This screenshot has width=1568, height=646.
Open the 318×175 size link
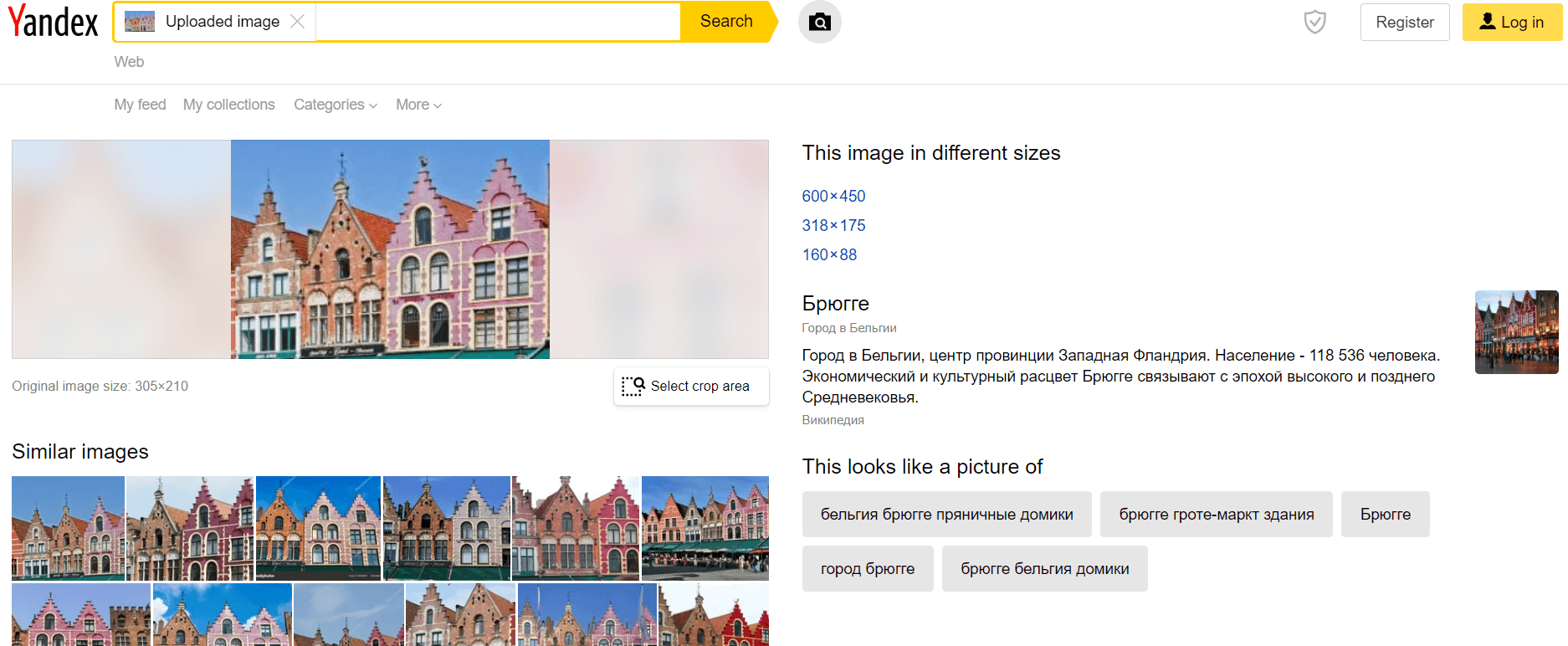pos(833,225)
